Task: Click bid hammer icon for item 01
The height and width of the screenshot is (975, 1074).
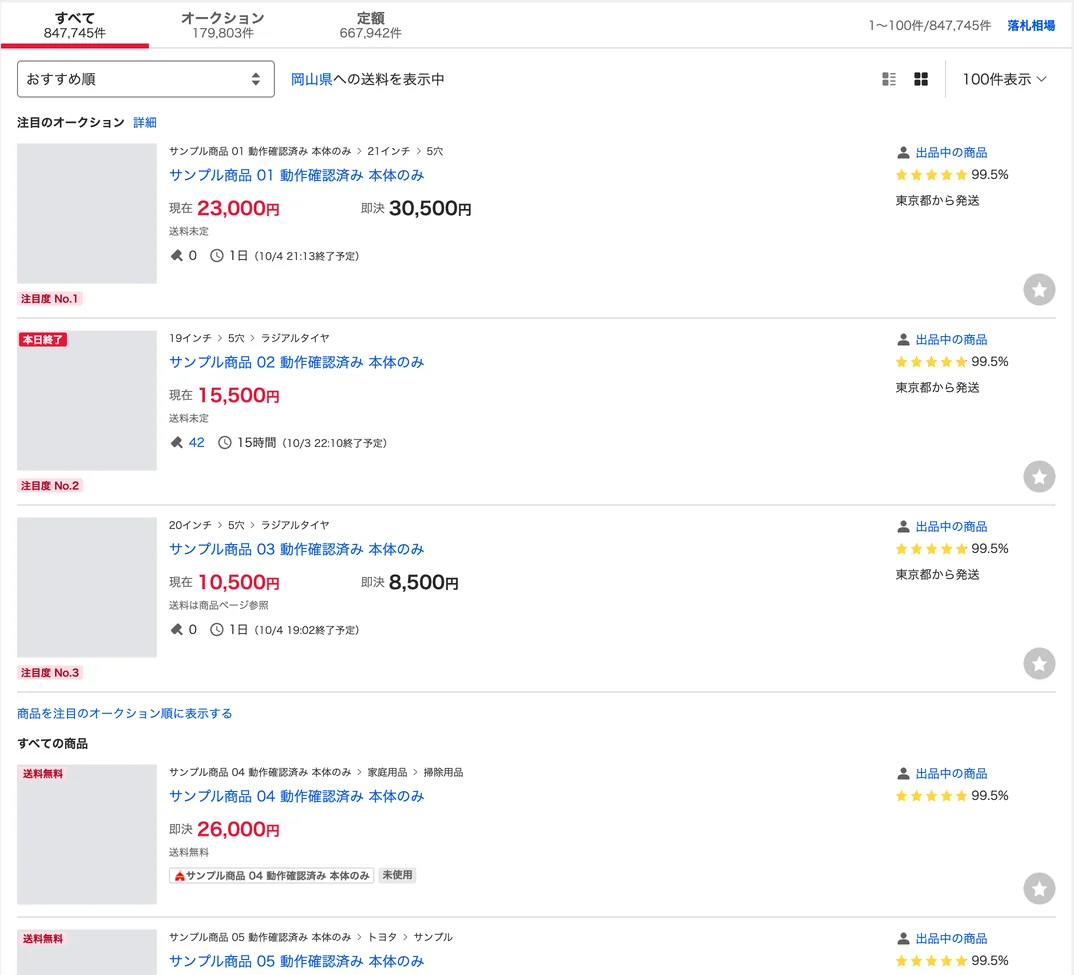Action: [x=177, y=256]
